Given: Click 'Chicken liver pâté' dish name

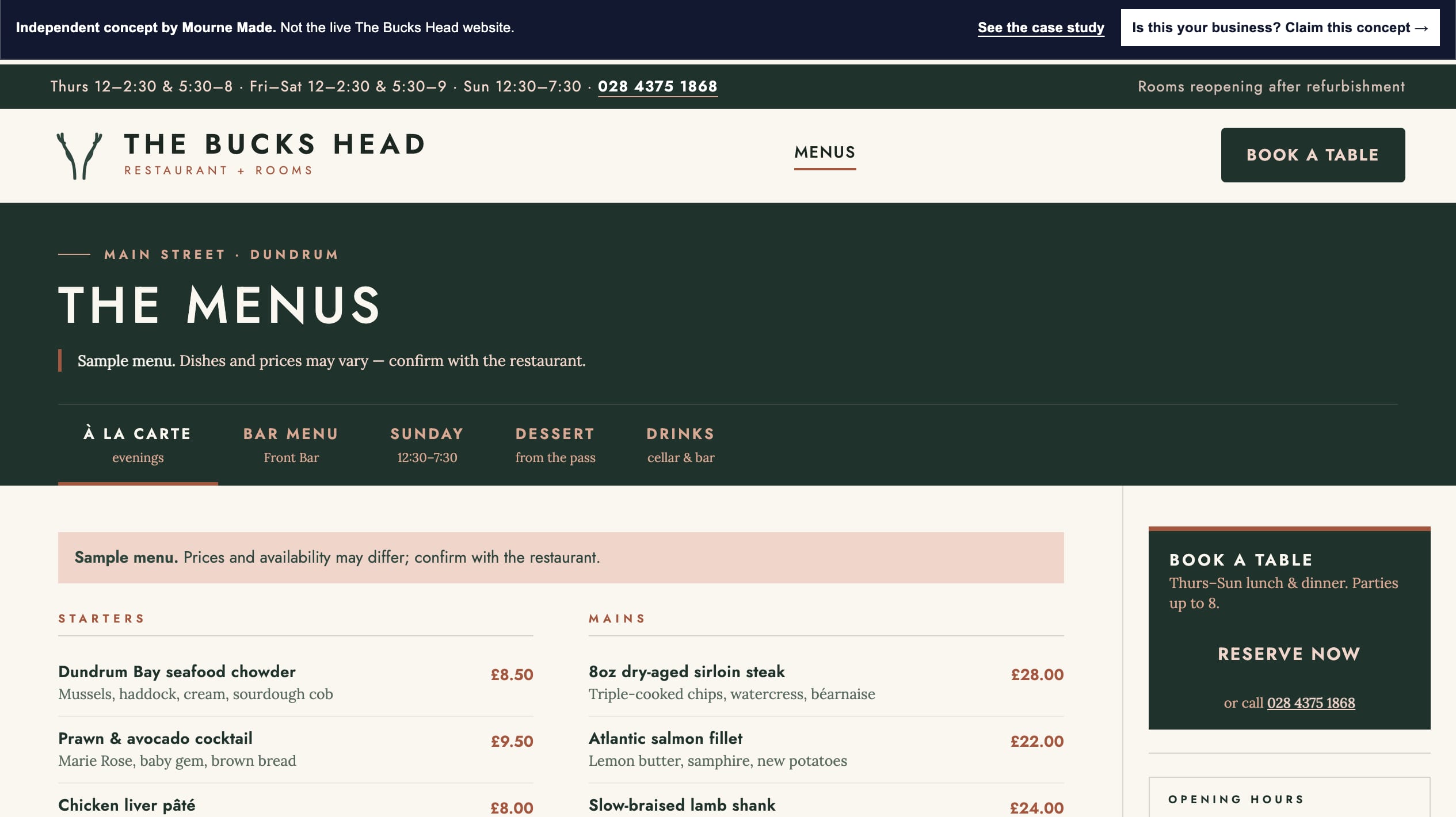Looking at the screenshot, I should [127, 805].
